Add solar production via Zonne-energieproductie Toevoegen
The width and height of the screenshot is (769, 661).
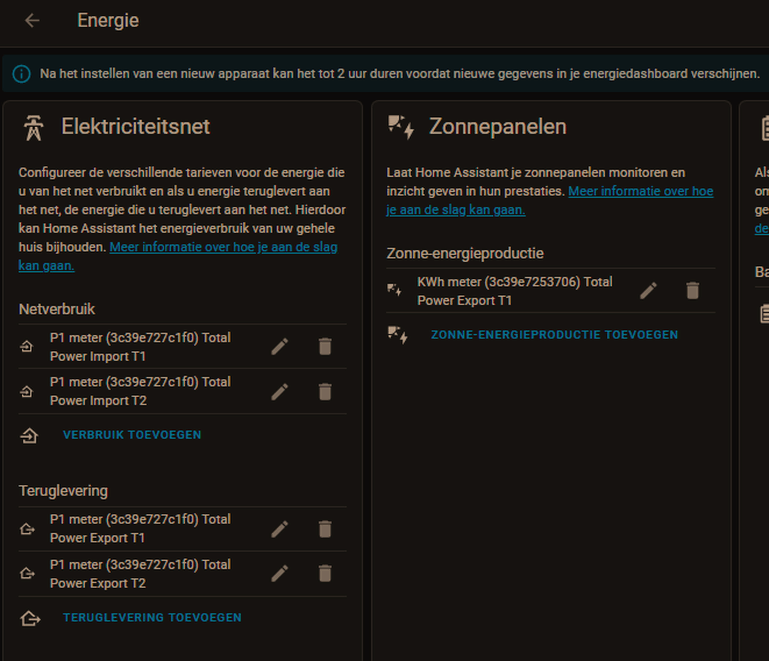point(554,335)
